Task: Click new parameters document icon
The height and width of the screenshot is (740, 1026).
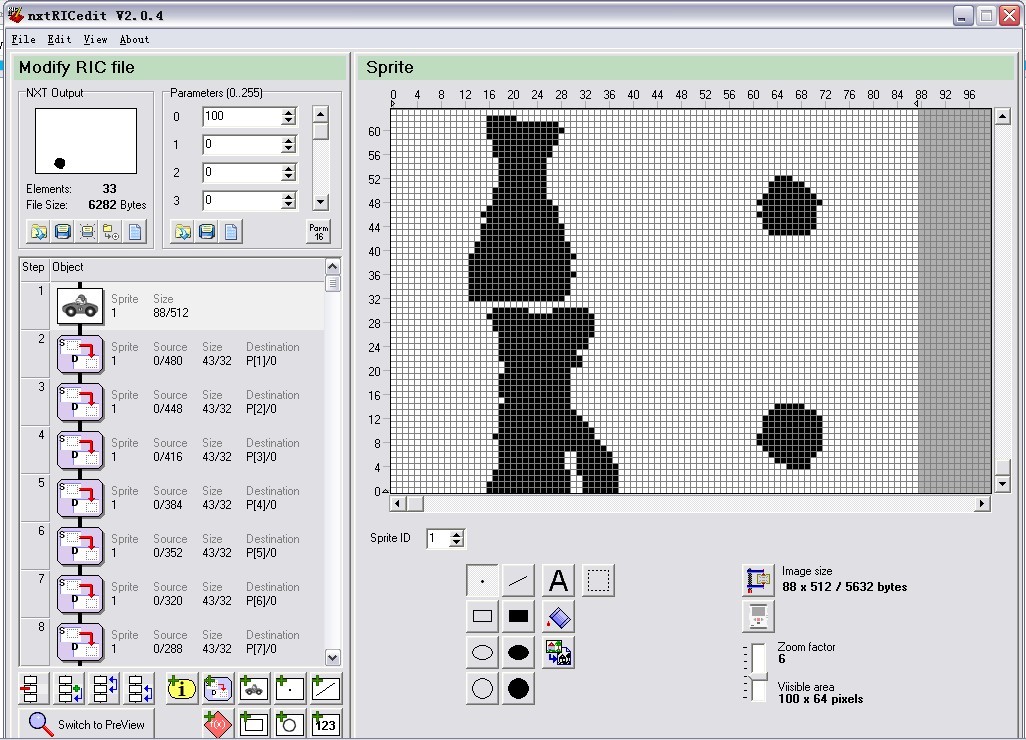Action: point(231,232)
